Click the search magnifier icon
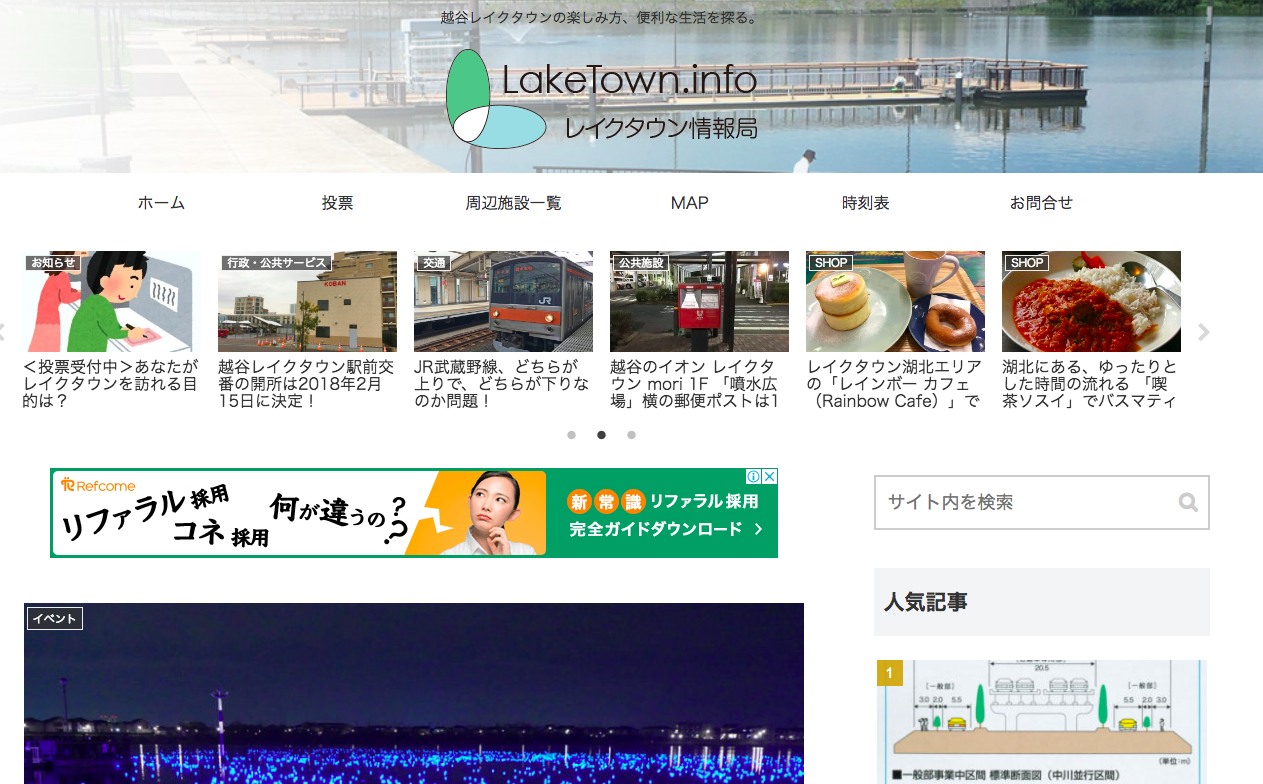The width and height of the screenshot is (1263, 784). coord(1187,502)
